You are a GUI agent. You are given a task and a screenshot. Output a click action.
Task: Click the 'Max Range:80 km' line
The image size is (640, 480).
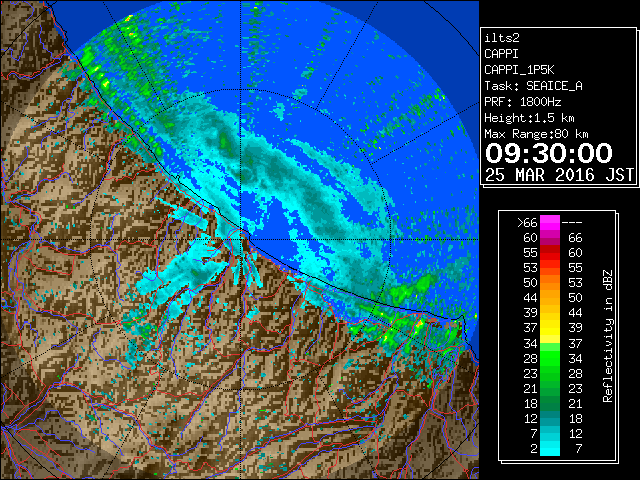(x=536, y=134)
